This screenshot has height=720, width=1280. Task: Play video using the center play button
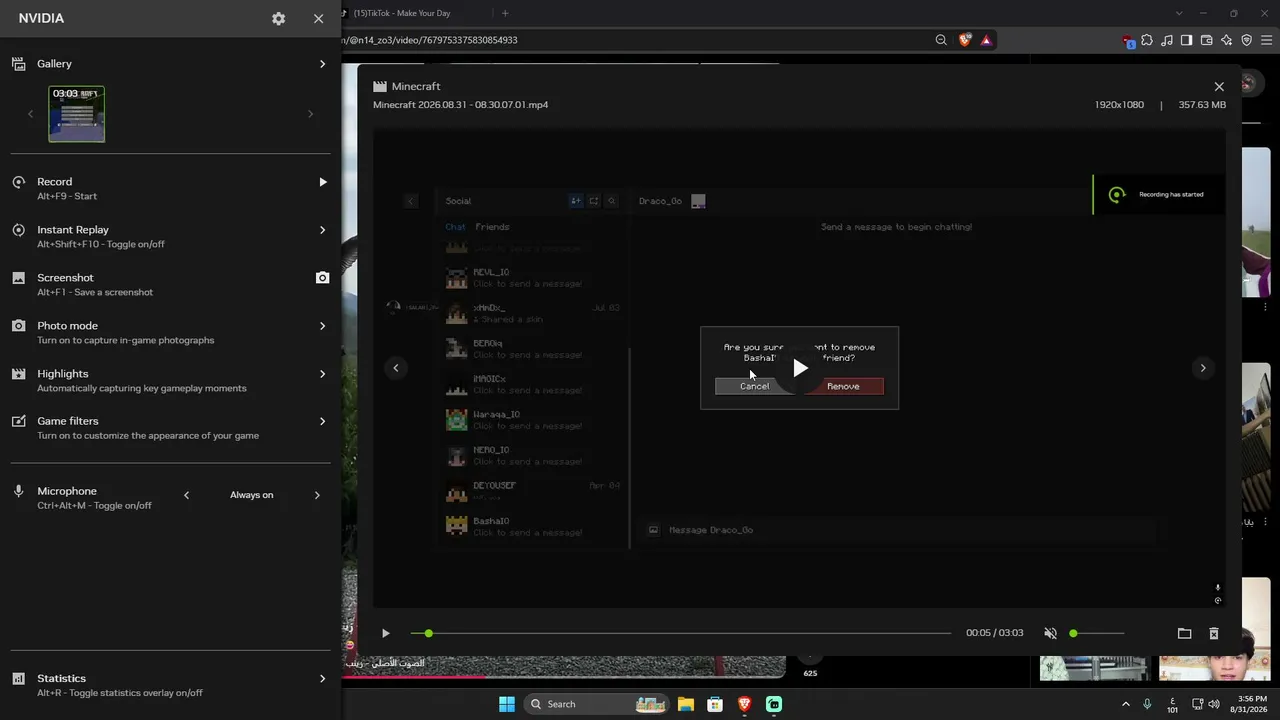[x=800, y=368]
